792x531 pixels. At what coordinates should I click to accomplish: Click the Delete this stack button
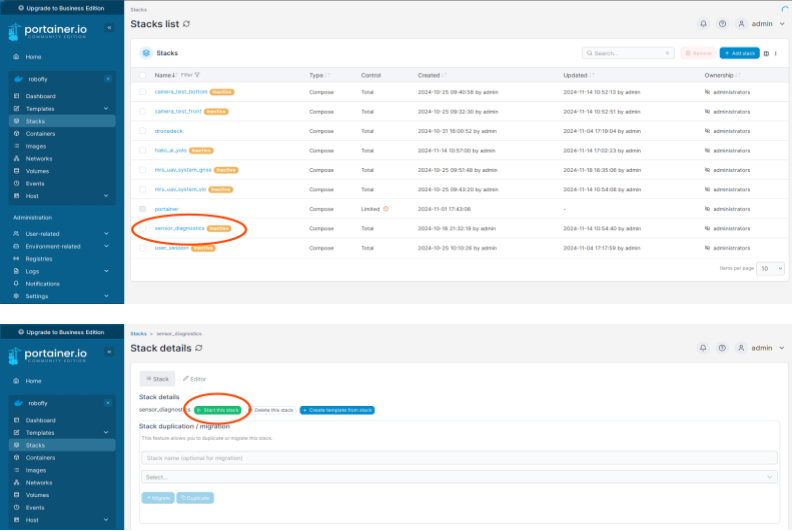(271, 410)
